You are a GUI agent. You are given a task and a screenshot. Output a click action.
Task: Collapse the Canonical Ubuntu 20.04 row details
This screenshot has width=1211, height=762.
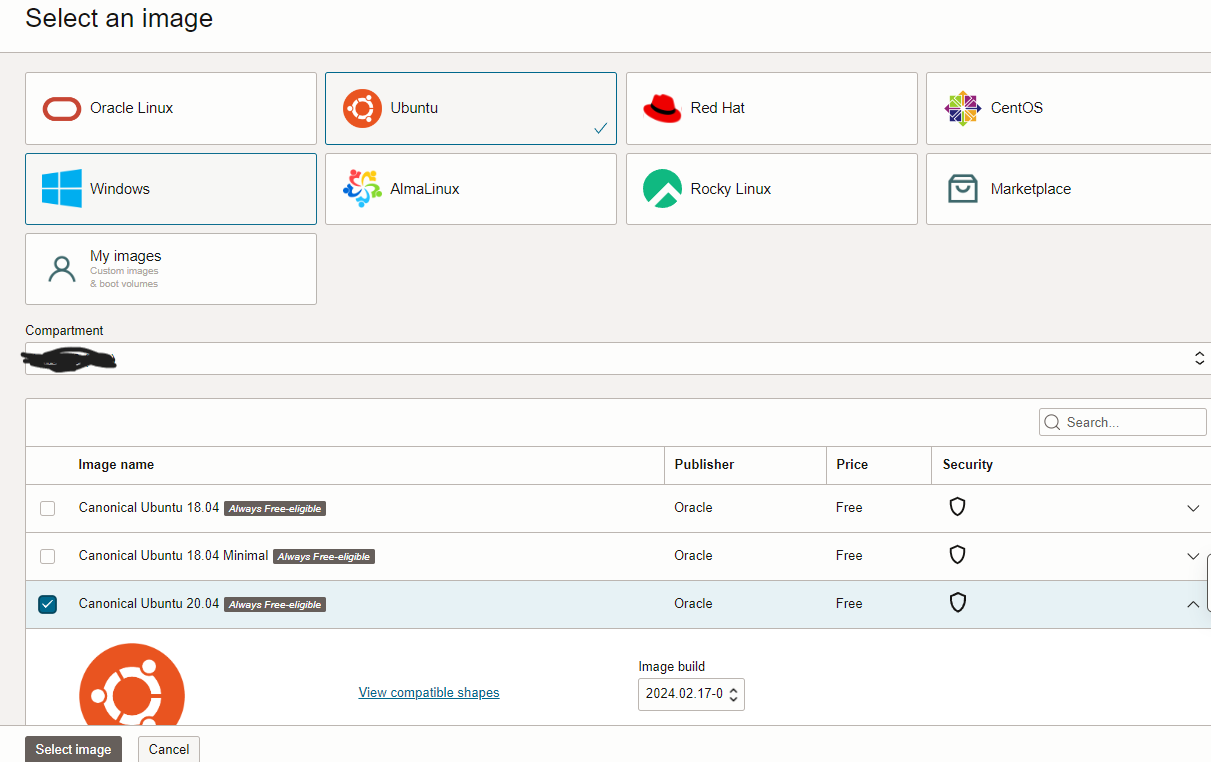click(x=1192, y=604)
